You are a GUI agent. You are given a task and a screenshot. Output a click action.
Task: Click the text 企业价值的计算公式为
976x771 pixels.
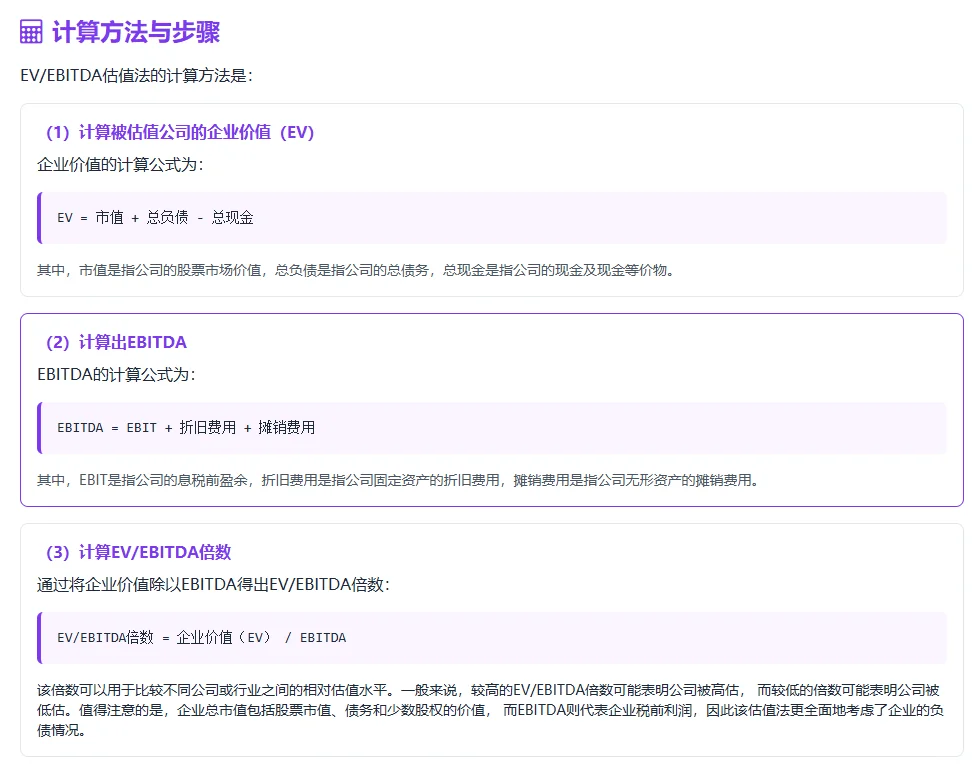click(120, 164)
